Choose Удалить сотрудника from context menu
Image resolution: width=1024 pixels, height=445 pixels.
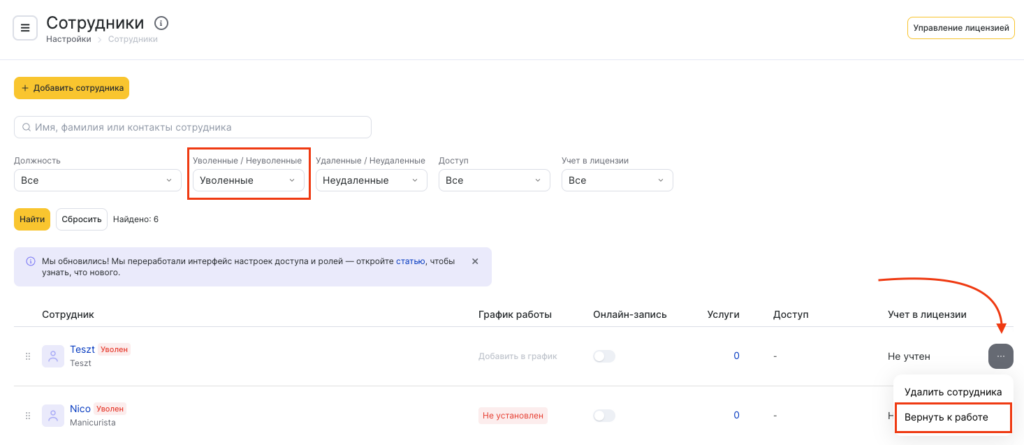[952, 392]
